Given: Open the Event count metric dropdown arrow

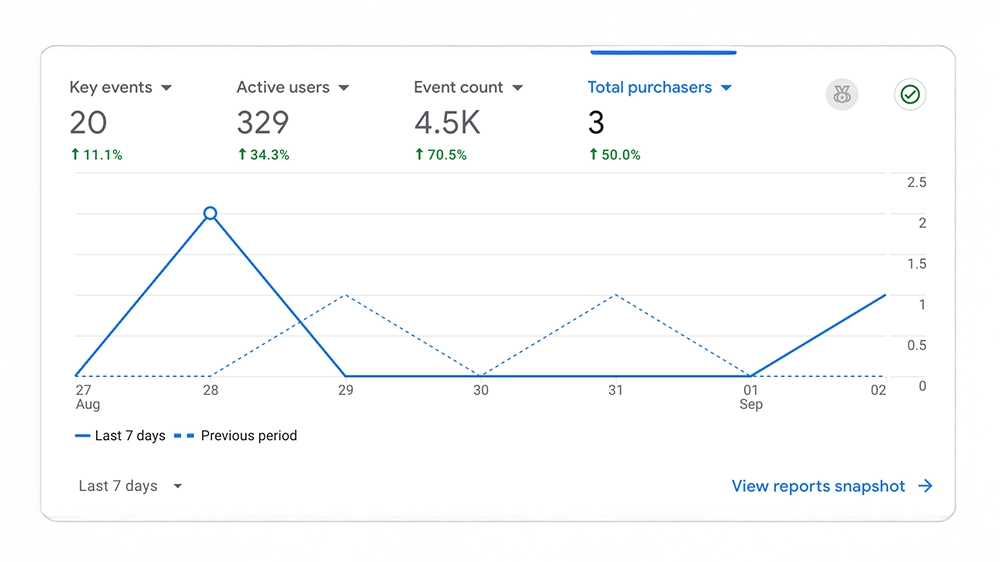Looking at the screenshot, I should tap(517, 88).
